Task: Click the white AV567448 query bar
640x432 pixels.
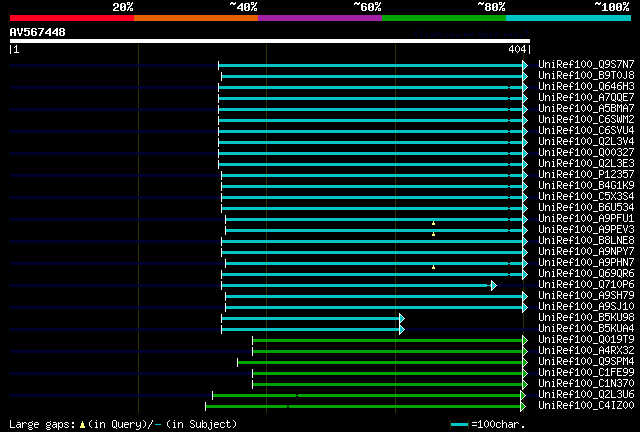Action: click(270, 41)
